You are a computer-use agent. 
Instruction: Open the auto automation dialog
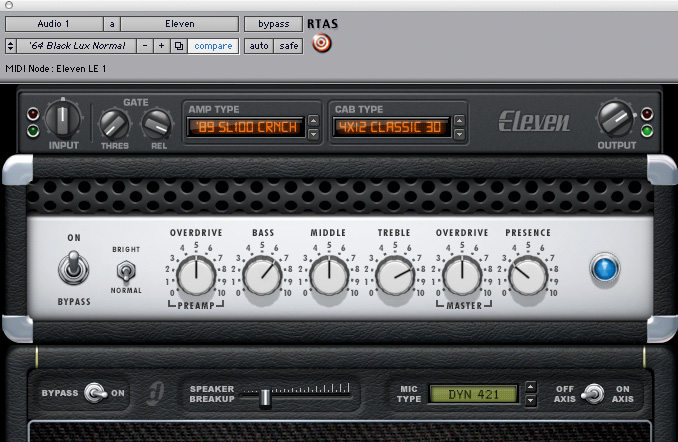tap(259, 46)
